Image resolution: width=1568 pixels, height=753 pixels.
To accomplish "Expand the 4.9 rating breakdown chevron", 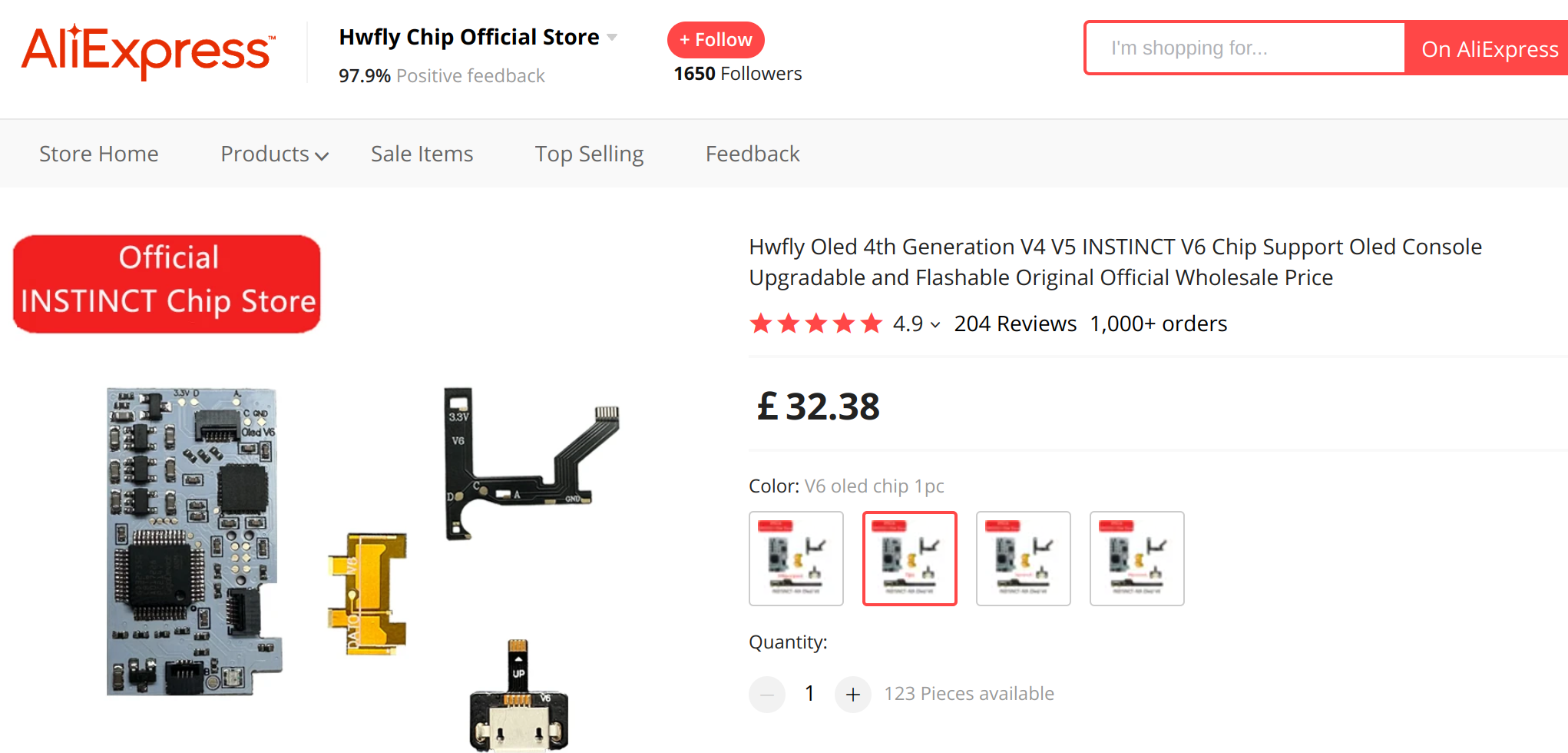I will (x=935, y=325).
